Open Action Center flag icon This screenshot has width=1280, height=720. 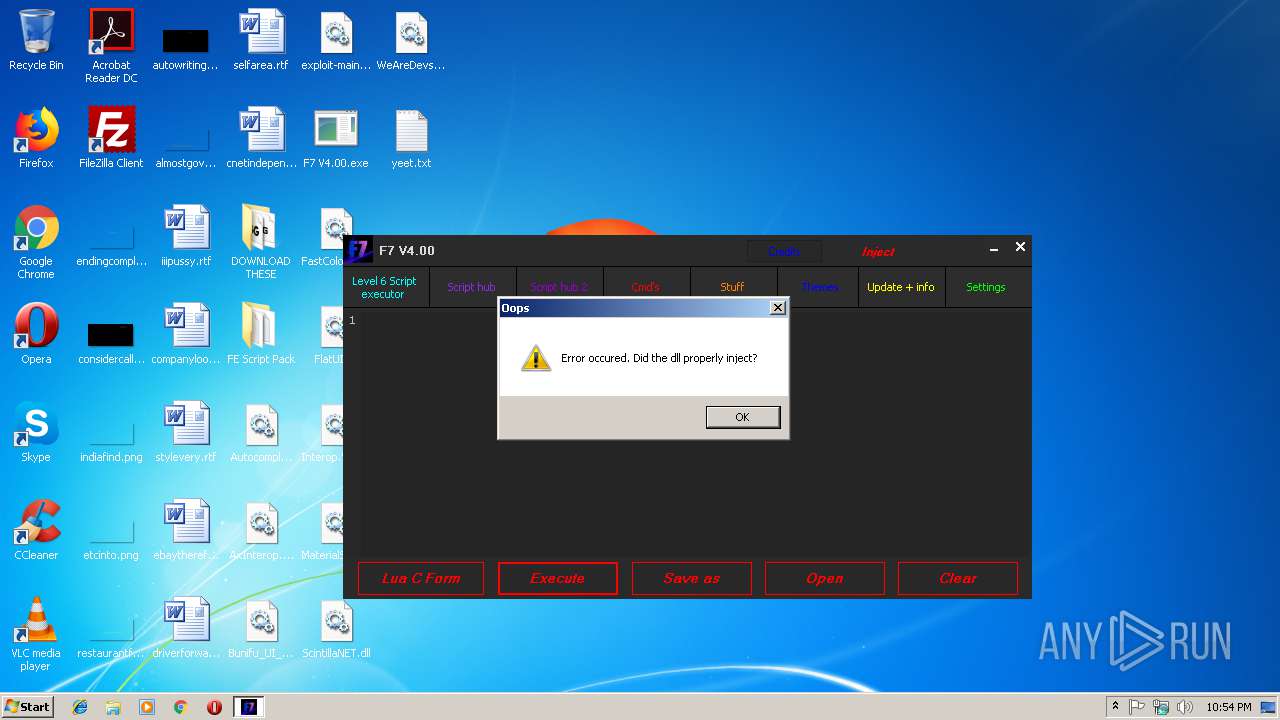[x=1137, y=707]
